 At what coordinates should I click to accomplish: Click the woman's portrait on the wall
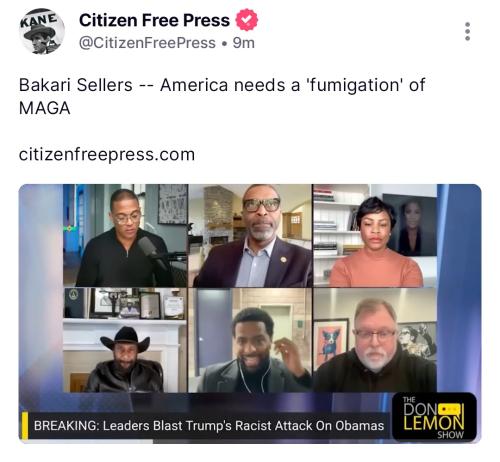[411, 226]
